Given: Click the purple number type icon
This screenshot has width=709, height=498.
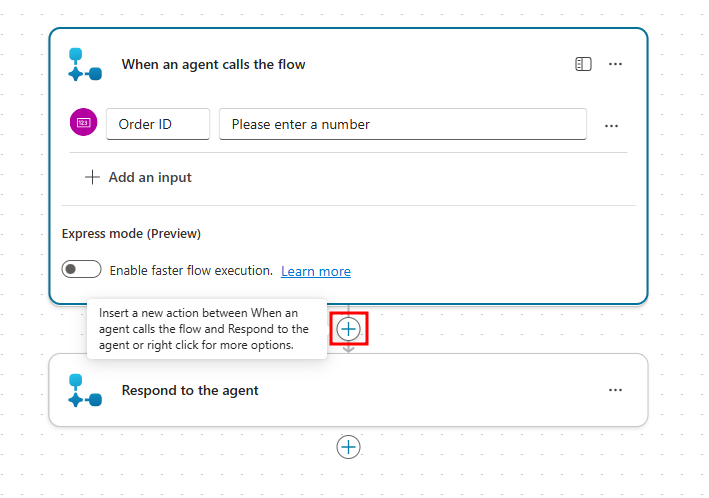Looking at the screenshot, I should pyautogui.click(x=83, y=122).
